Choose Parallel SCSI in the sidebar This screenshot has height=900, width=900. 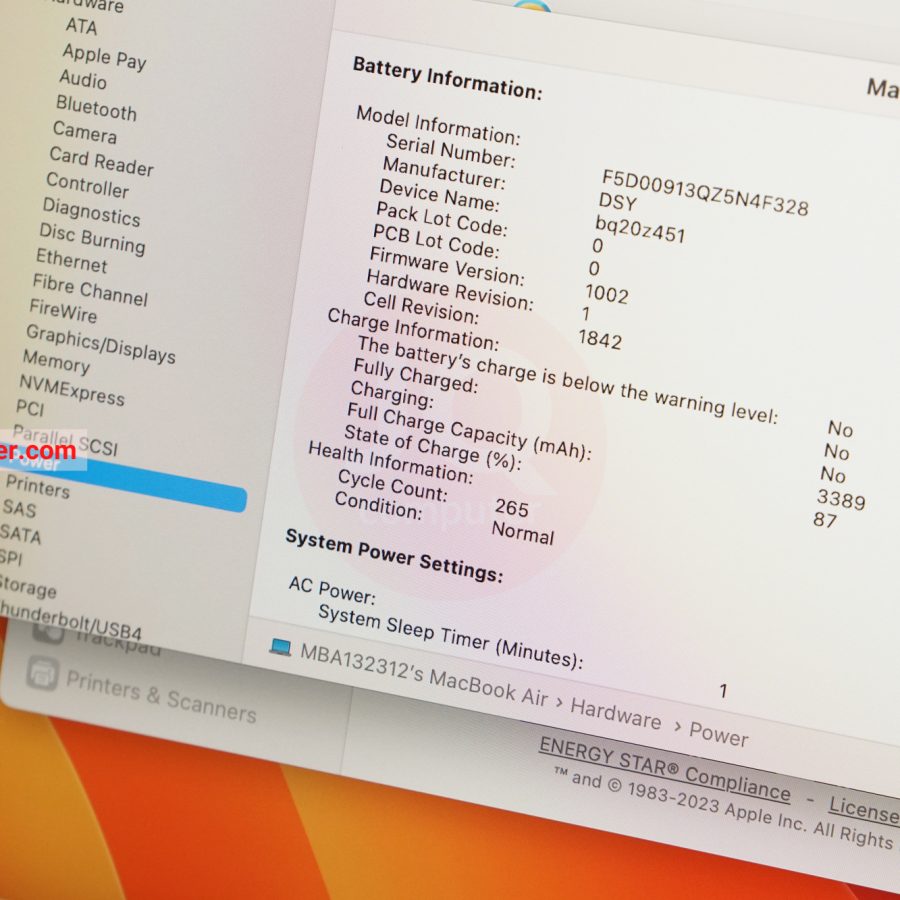coord(65,441)
